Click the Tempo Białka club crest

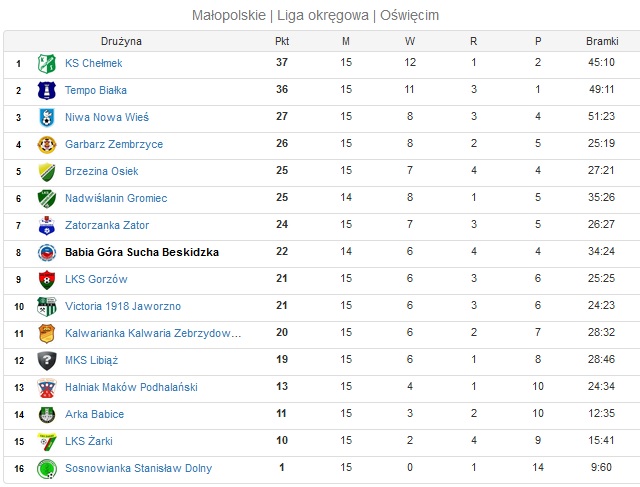(x=47, y=91)
